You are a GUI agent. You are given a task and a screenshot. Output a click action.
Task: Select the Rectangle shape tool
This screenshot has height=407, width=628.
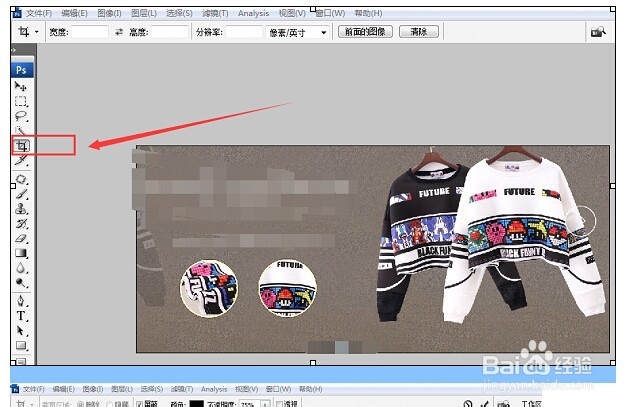coord(20,345)
